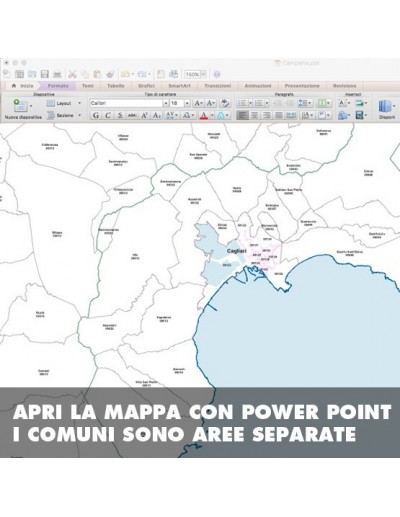
Task: Click the Open file icon
Action: 32,74
